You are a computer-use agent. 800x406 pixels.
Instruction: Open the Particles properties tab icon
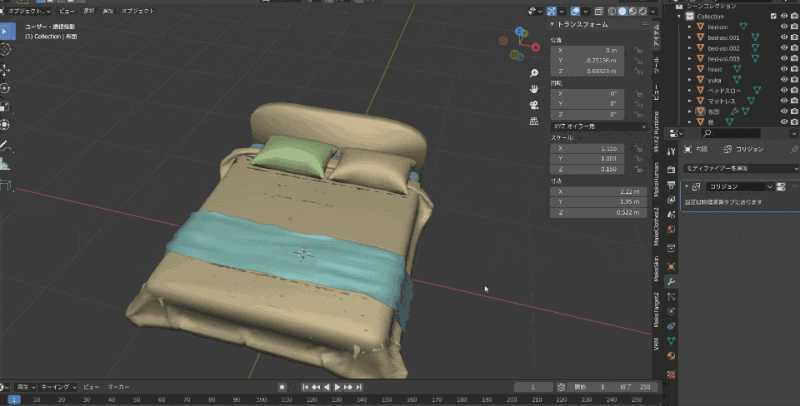[x=671, y=296]
